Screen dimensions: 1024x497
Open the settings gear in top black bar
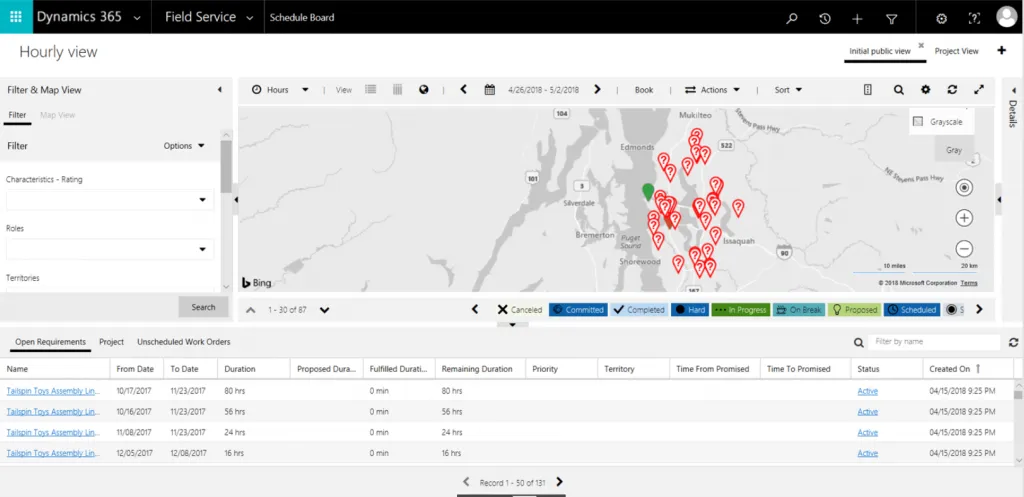pyautogui.click(x=941, y=18)
